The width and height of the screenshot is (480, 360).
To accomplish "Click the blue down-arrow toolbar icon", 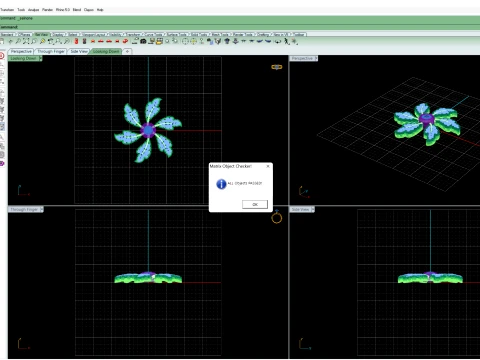I will [235, 41].
